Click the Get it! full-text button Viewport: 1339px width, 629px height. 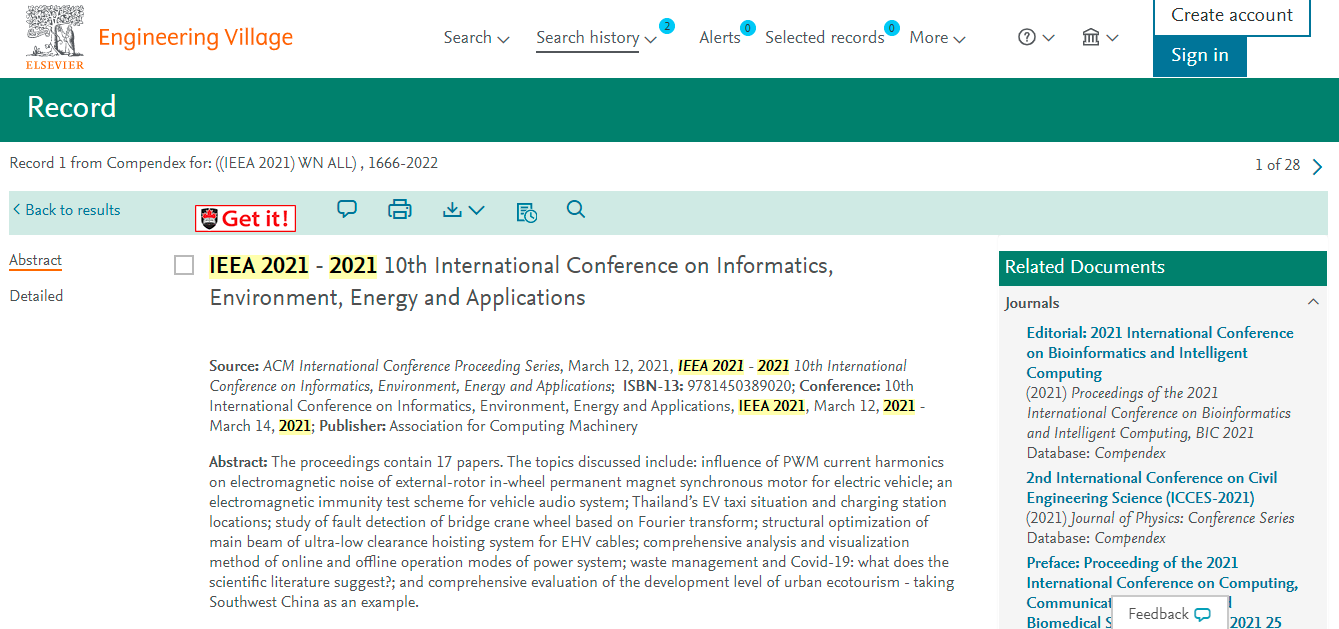coord(245,218)
